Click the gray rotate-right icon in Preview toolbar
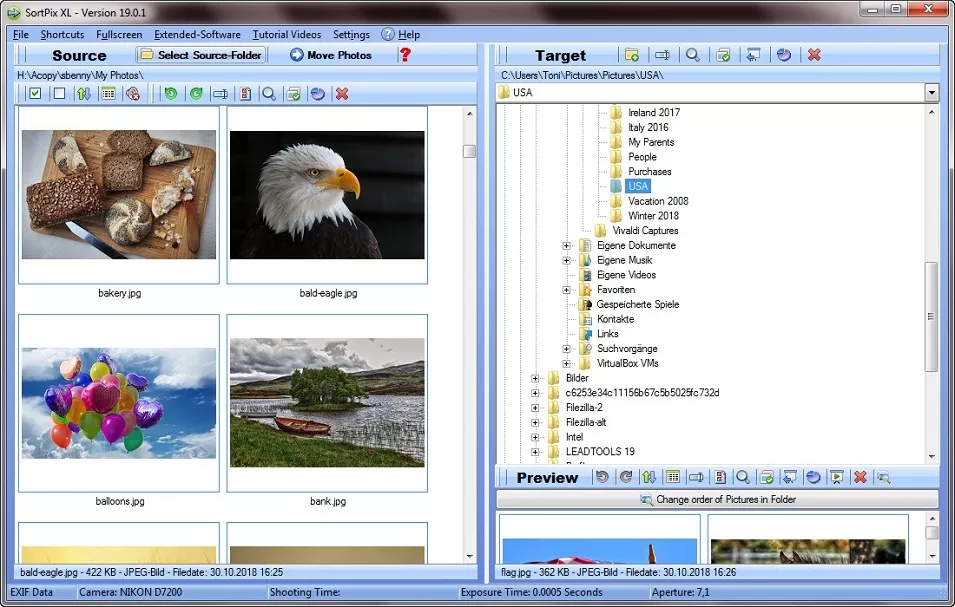 [x=626, y=477]
